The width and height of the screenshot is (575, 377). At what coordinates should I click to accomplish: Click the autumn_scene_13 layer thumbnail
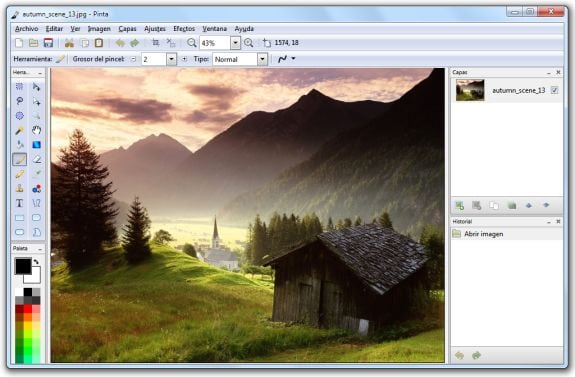click(x=470, y=90)
